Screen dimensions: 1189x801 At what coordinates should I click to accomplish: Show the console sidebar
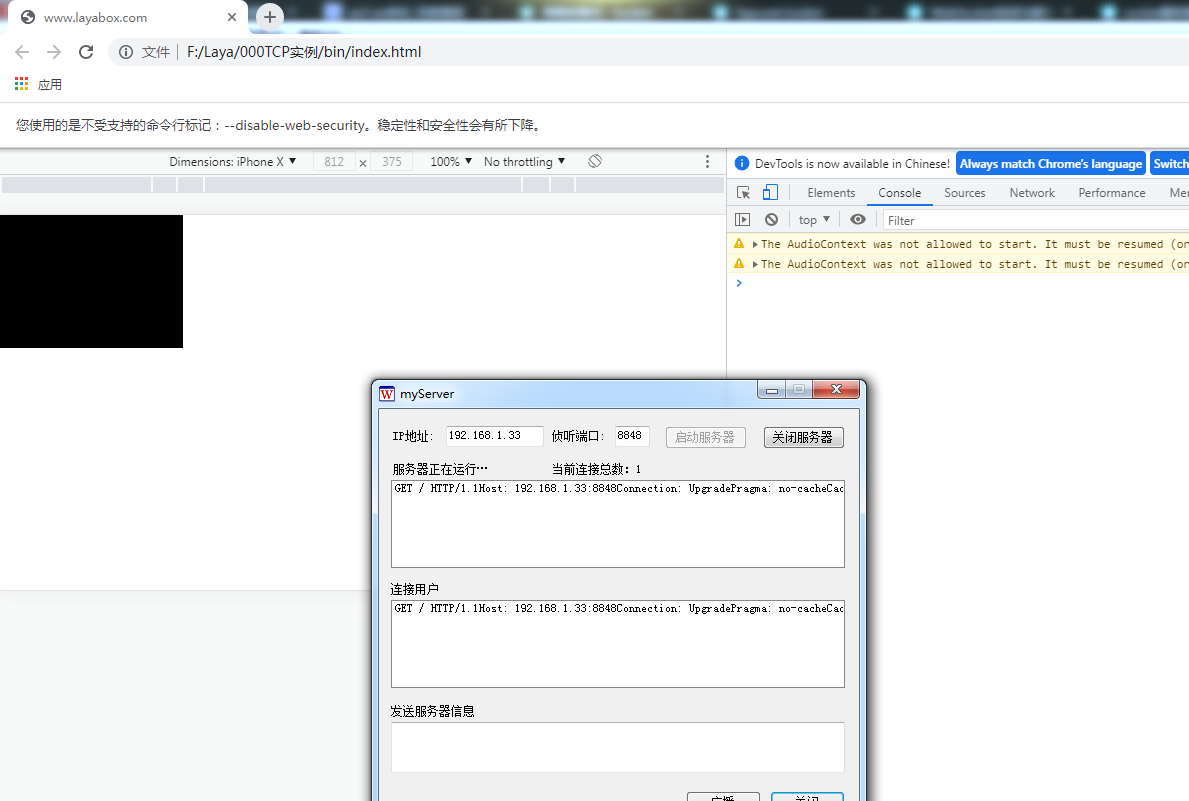742,220
